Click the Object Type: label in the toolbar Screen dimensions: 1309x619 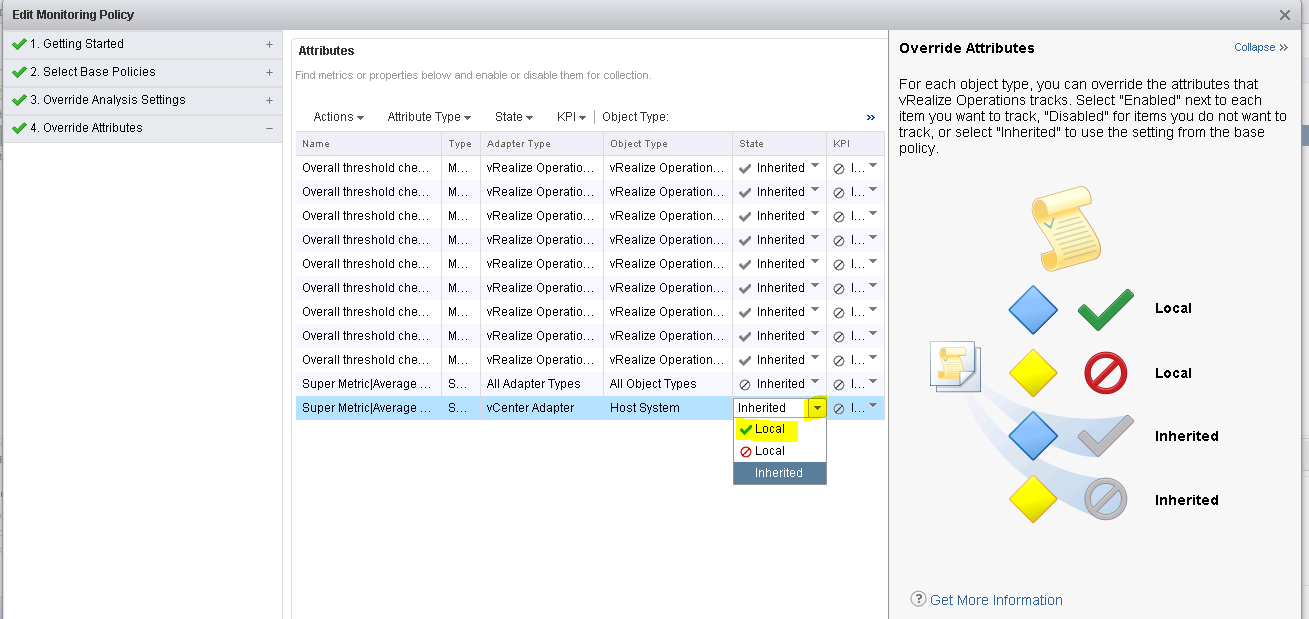(635, 117)
